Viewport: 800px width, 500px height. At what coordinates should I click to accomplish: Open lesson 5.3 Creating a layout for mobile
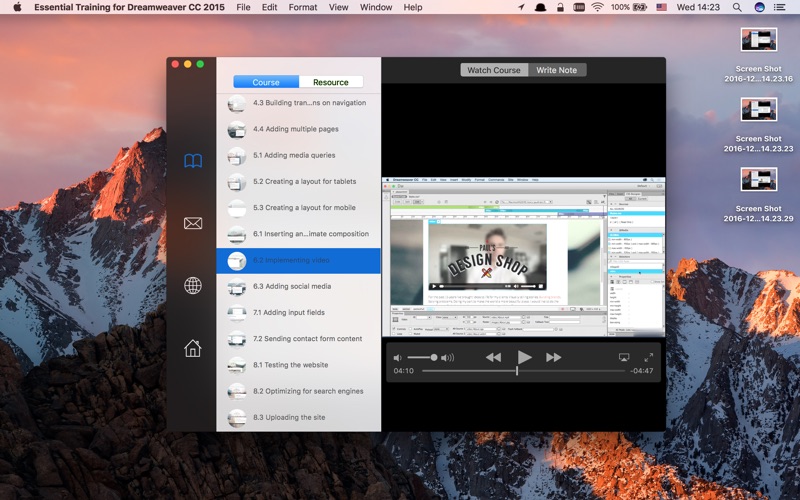(298, 208)
